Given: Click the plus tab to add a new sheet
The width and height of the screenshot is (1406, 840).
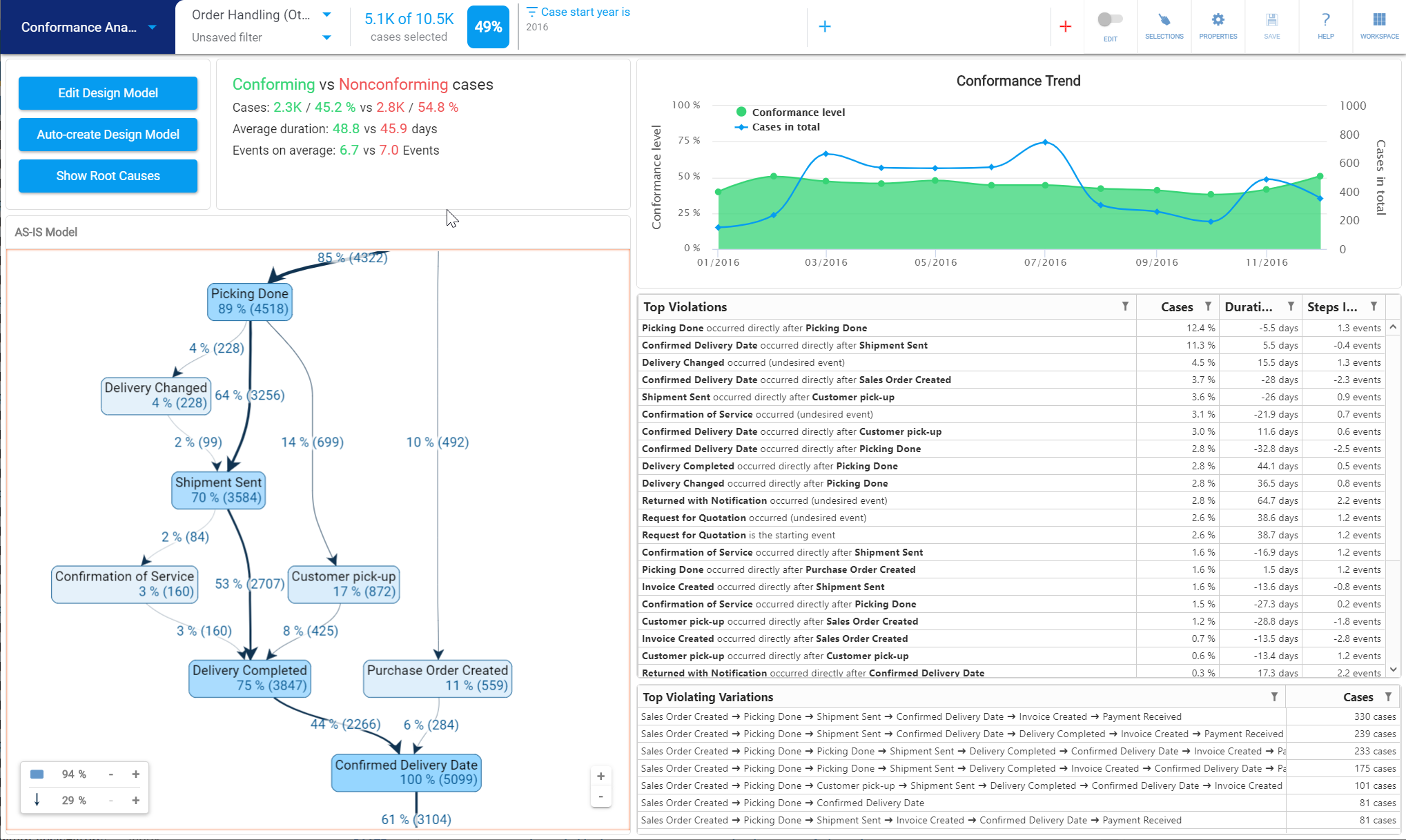Looking at the screenshot, I should click(825, 26).
